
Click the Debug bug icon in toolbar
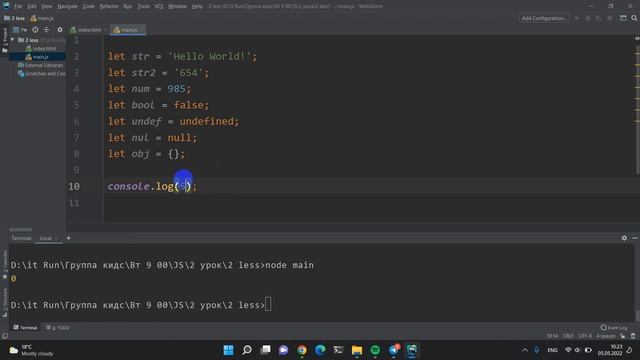point(588,18)
